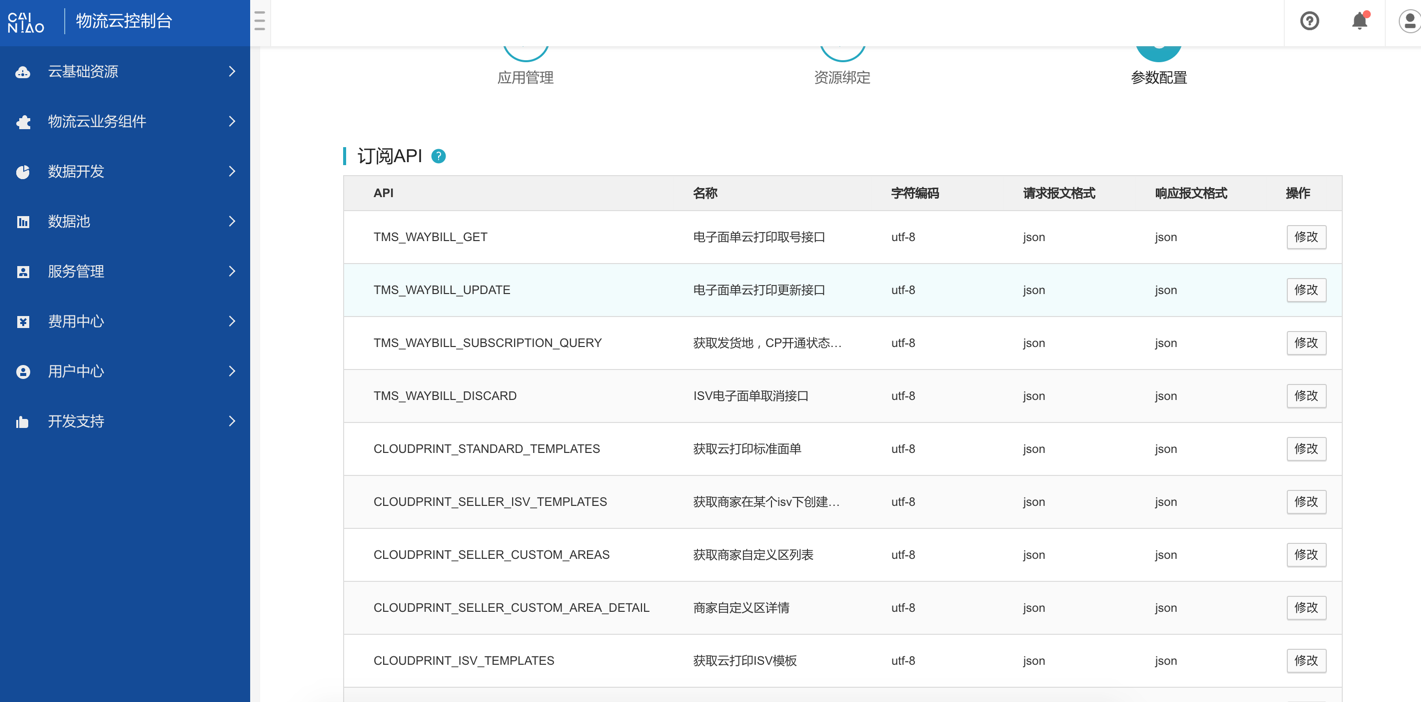Viewport: 1421px width, 702px height.
Task: Select the TMS_WAYBILL_GET API name
Action: 430,237
